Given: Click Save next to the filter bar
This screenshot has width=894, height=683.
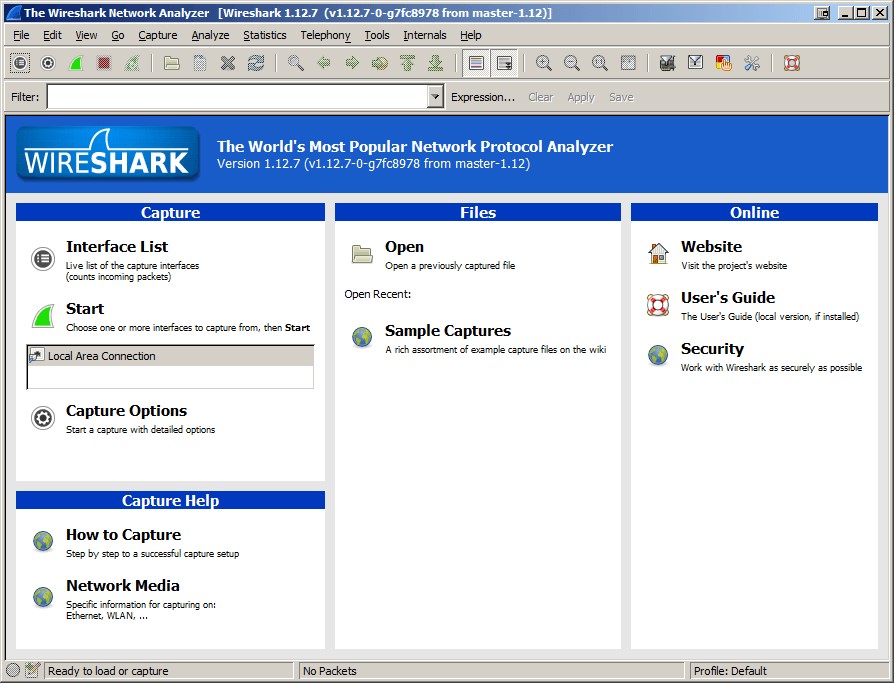Looking at the screenshot, I should (x=621, y=97).
